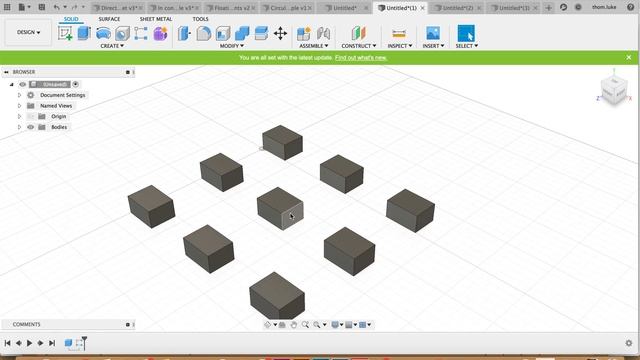Open a new design tab with plus

click(549, 8)
